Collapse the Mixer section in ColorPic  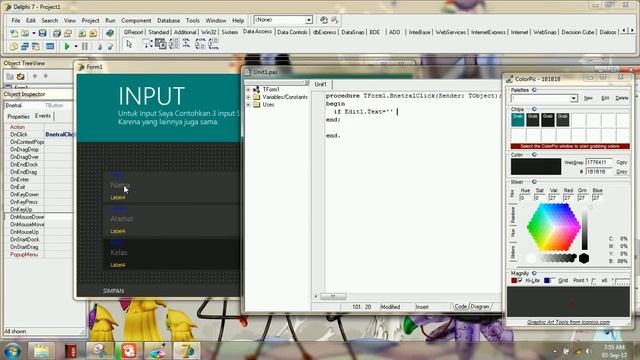[534, 182]
